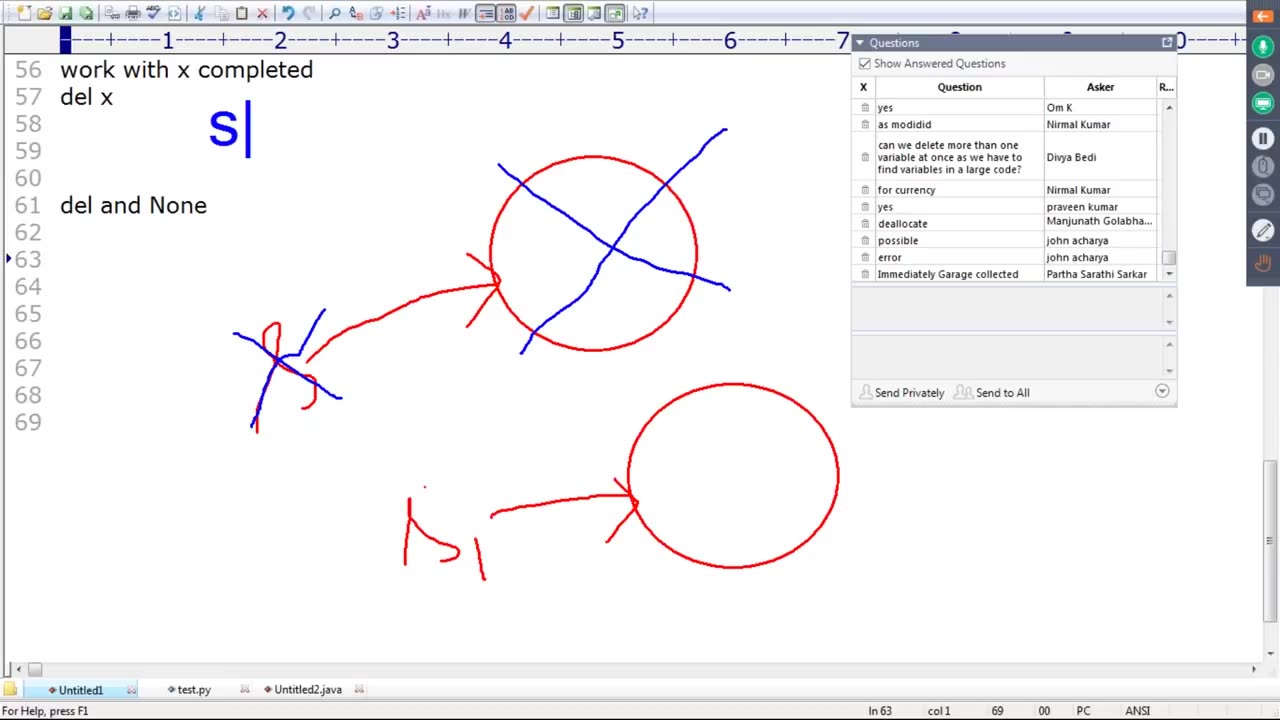Collapse the Questions panel triangle
The width and height of the screenshot is (1280, 720).
tap(859, 43)
